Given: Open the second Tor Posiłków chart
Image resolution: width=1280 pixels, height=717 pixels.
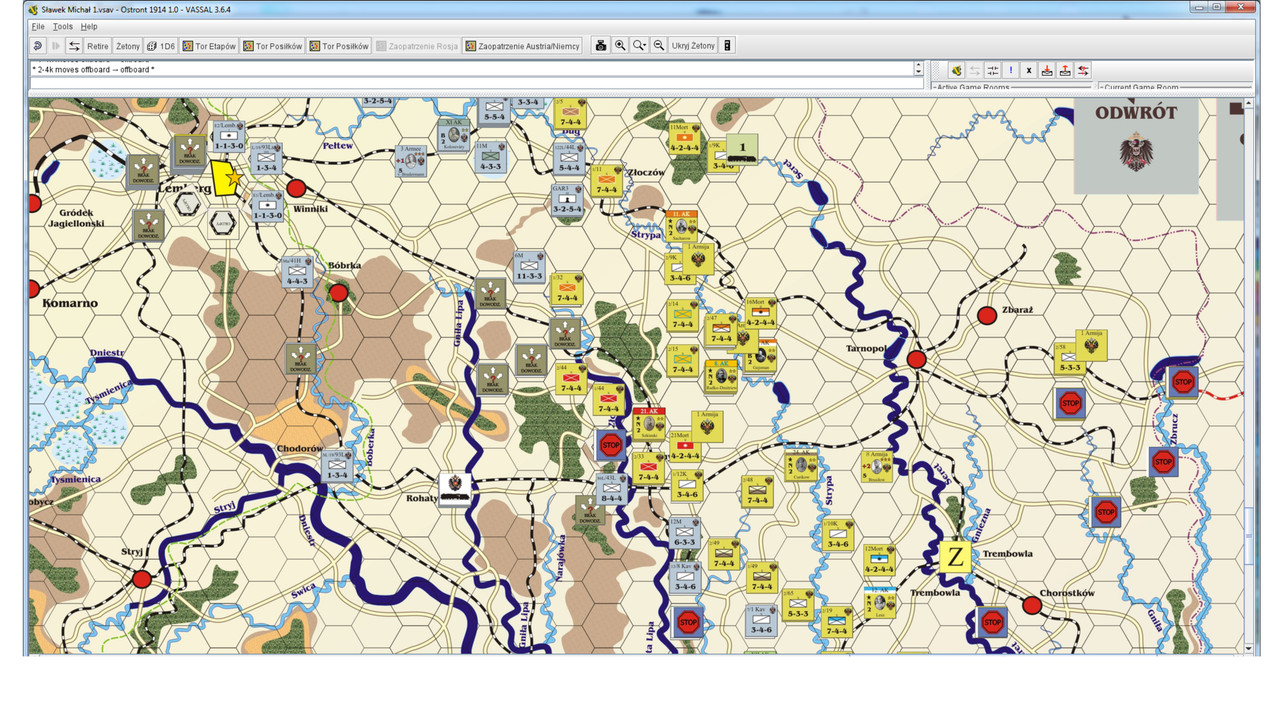Looking at the screenshot, I should pyautogui.click(x=339, y=46).
